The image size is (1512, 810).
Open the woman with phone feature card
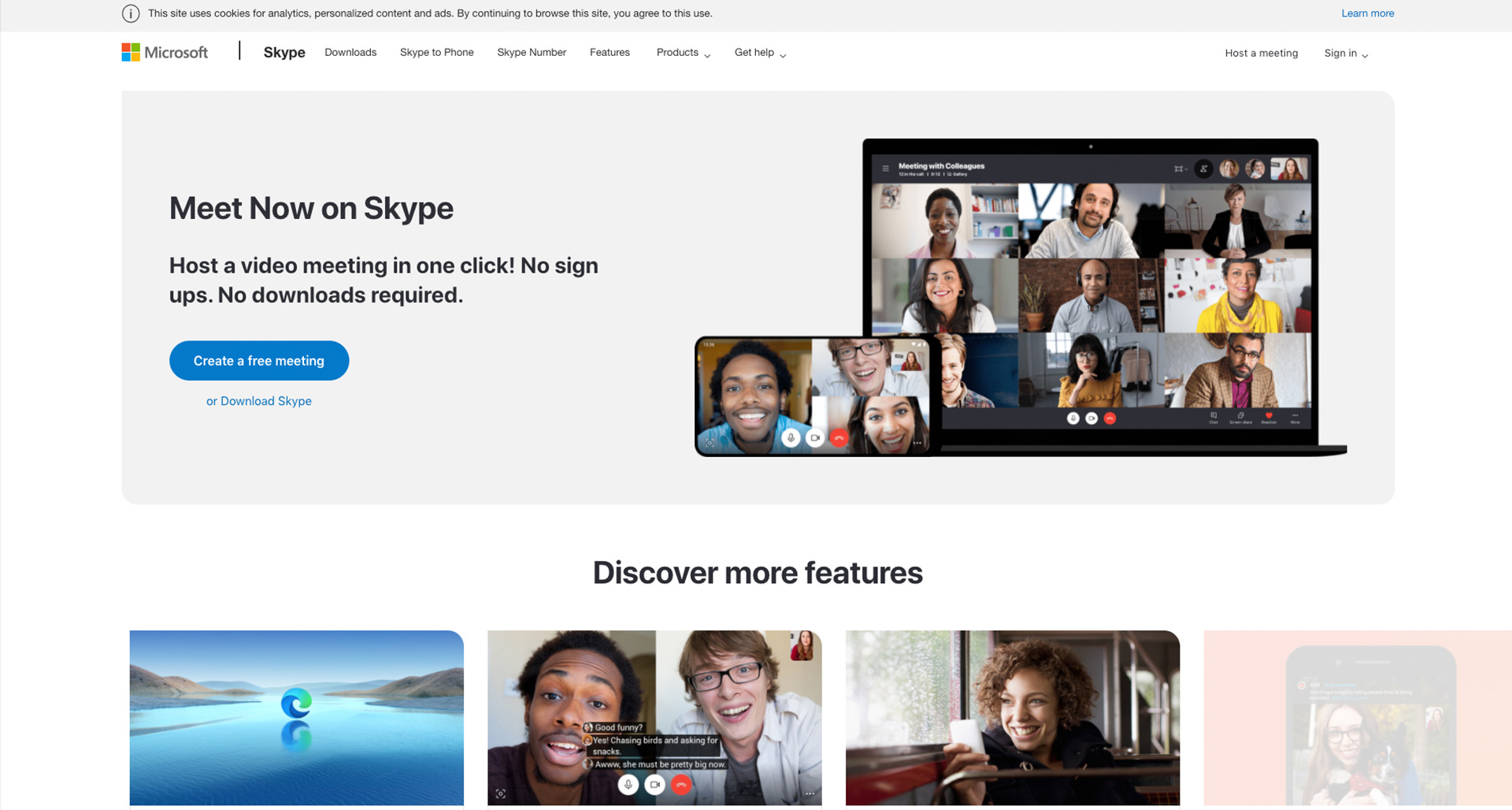tap(1013, 718)
